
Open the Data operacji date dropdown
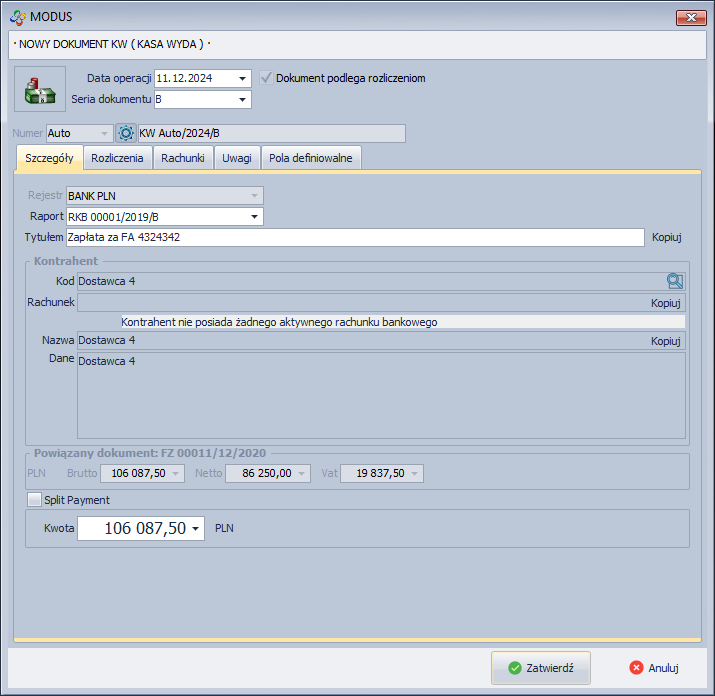(243, 78)
